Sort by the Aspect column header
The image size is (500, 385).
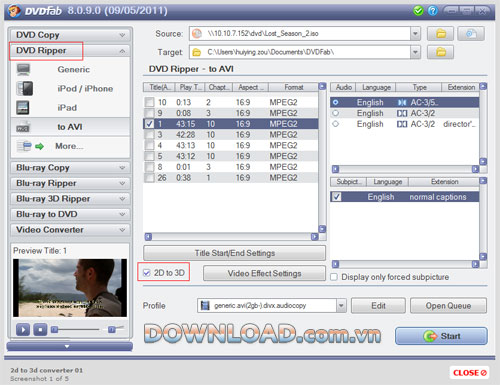point(250,87)
